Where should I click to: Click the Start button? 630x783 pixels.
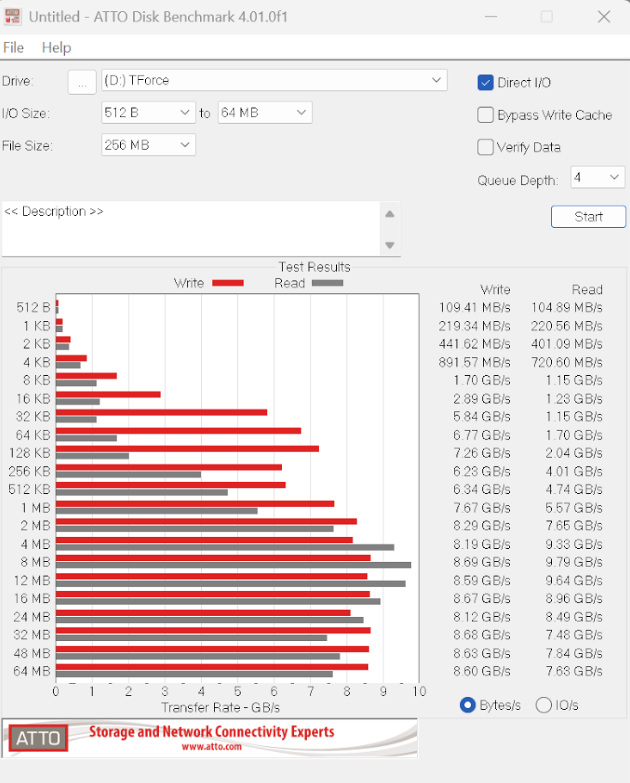[588, 217]
